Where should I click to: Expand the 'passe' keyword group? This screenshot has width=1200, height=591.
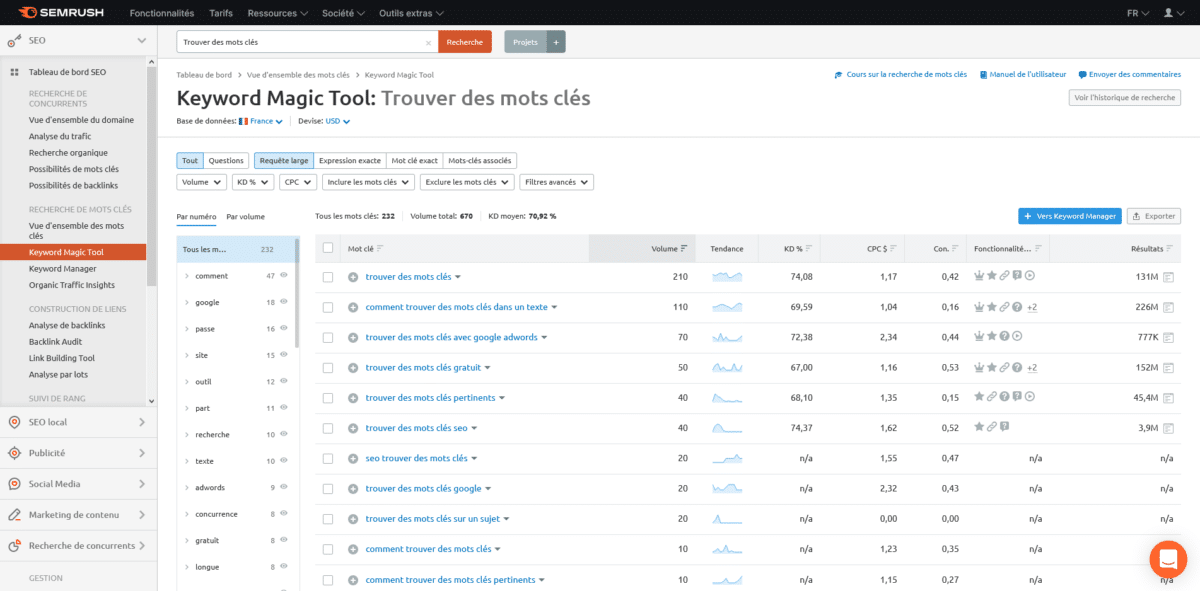tap(187, 329)
